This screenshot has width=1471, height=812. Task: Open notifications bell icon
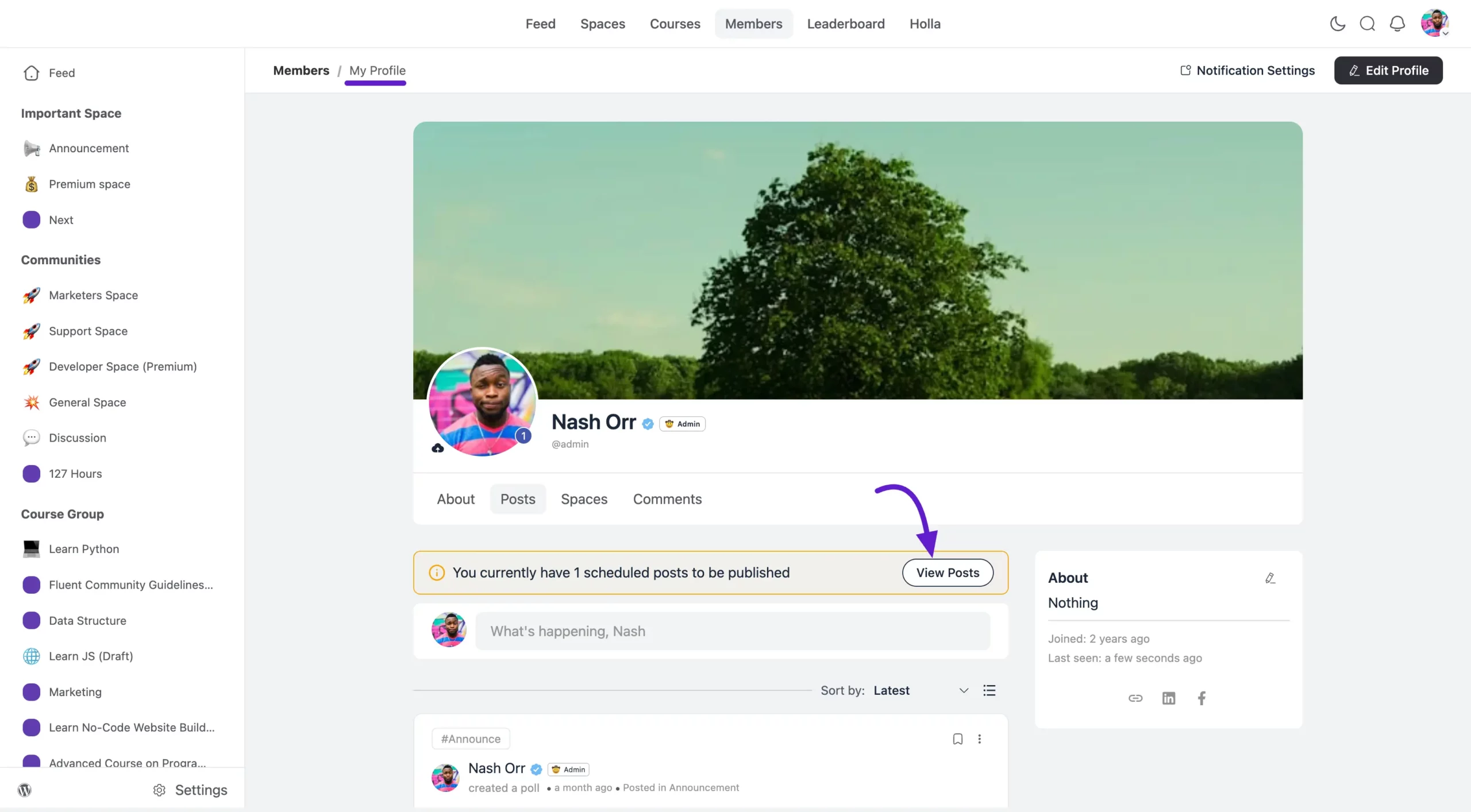(1397, 24)
